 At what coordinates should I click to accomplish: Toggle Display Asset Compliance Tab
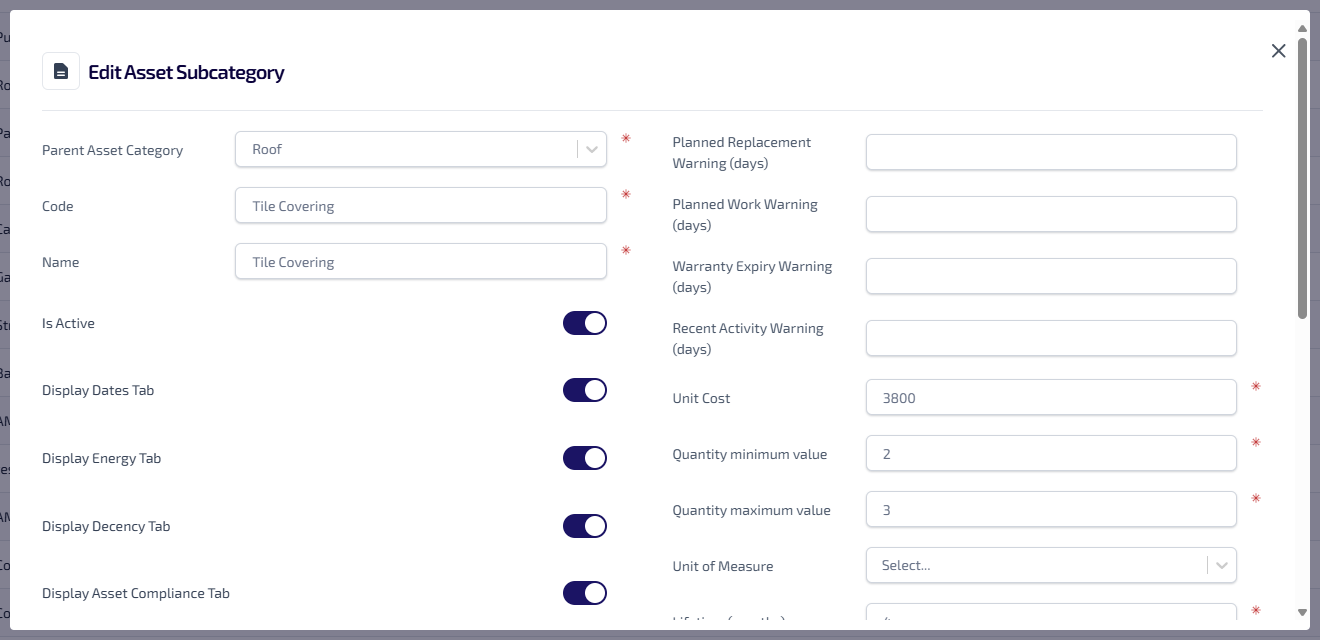585,593
